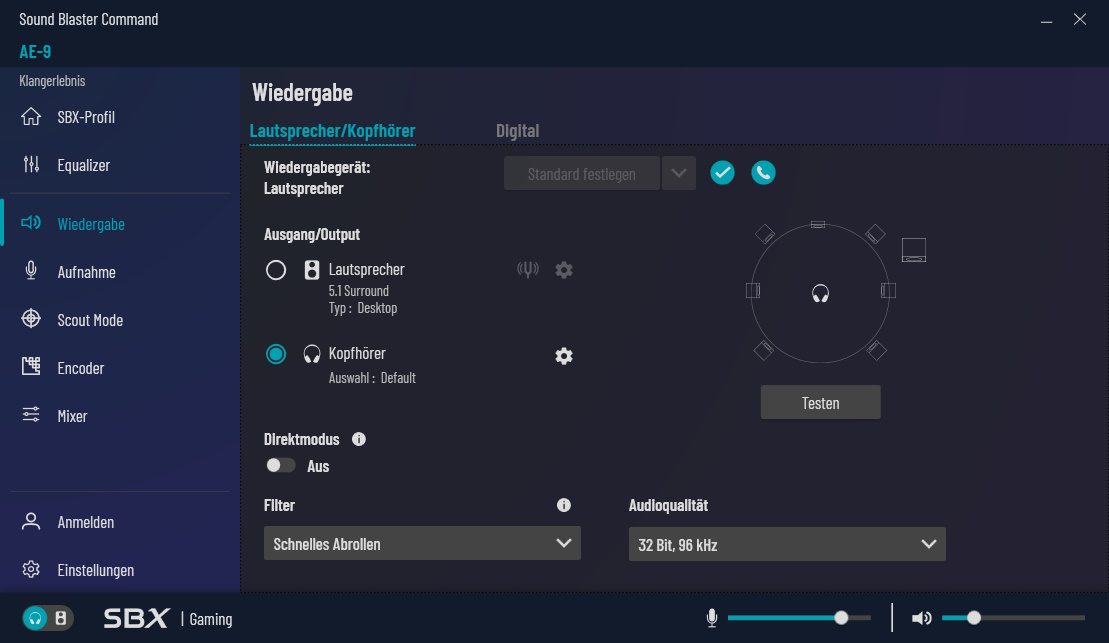1109x643 pixels.
Task: Click the side right speaker icon in diagram
Action: tap(888, 291)
